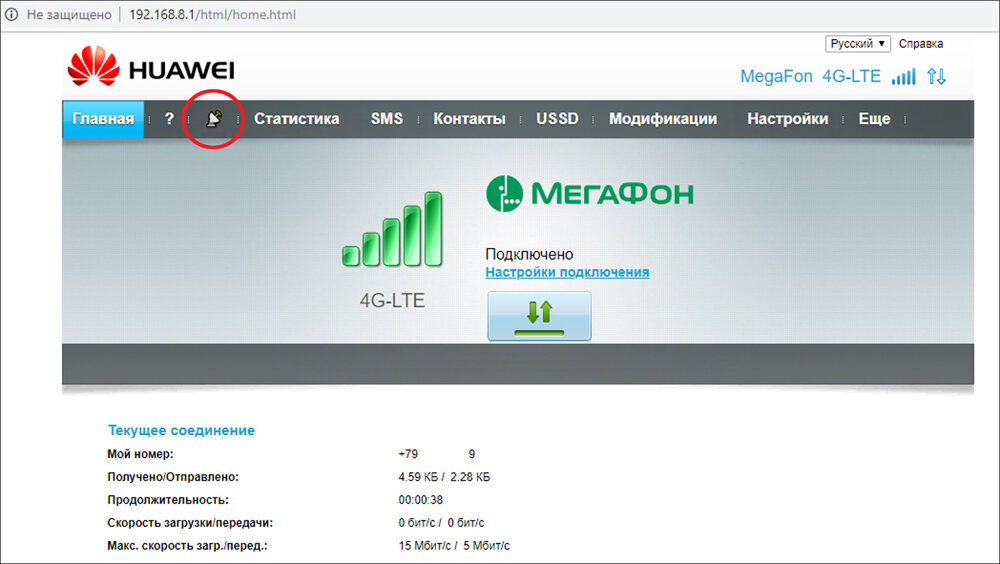
Task: Click the MegaFon operator logo
Action: (x=590, y=193)
